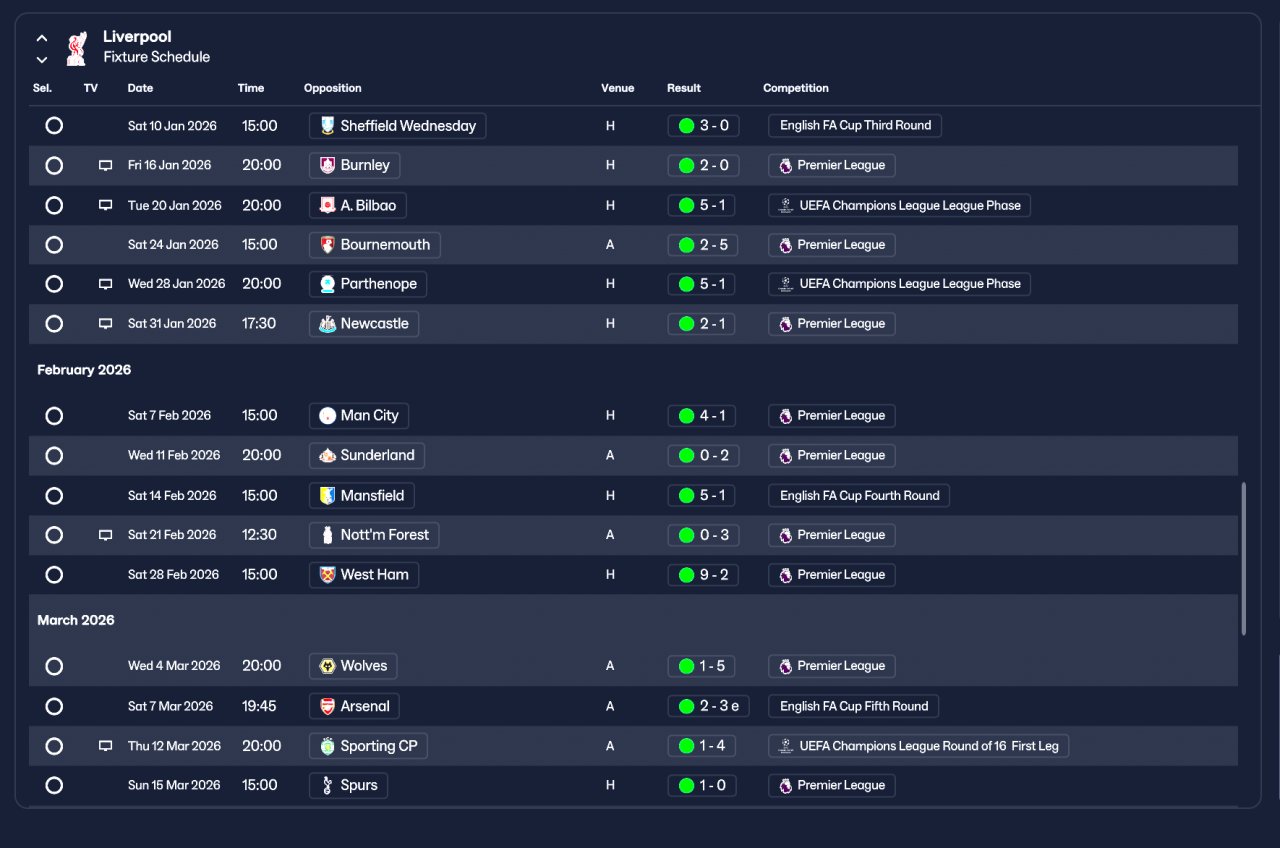Click the Fixture Schedule subtitle
This screenshot has height=848, width=1280.
(x=157, y=57)
